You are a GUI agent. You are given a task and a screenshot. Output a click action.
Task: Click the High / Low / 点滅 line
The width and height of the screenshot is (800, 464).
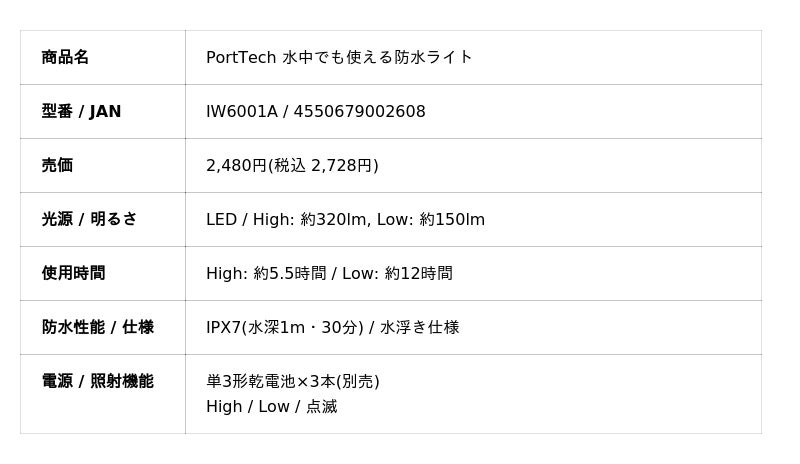(x=272, y=407)
